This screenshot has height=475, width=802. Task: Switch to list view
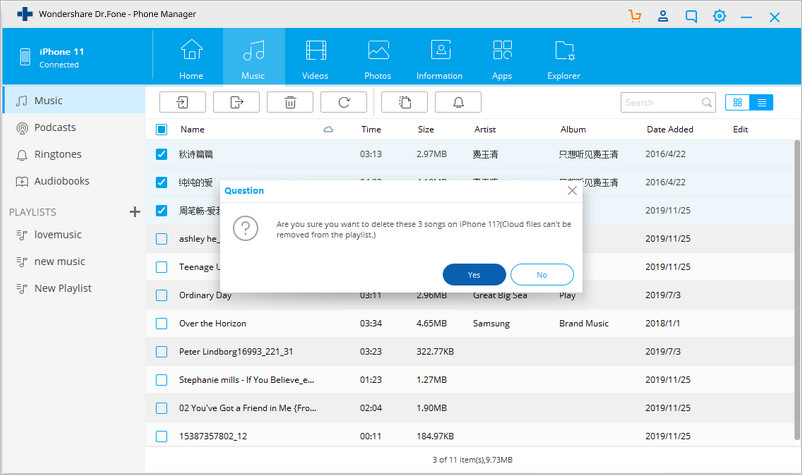[x=762, y=103]
